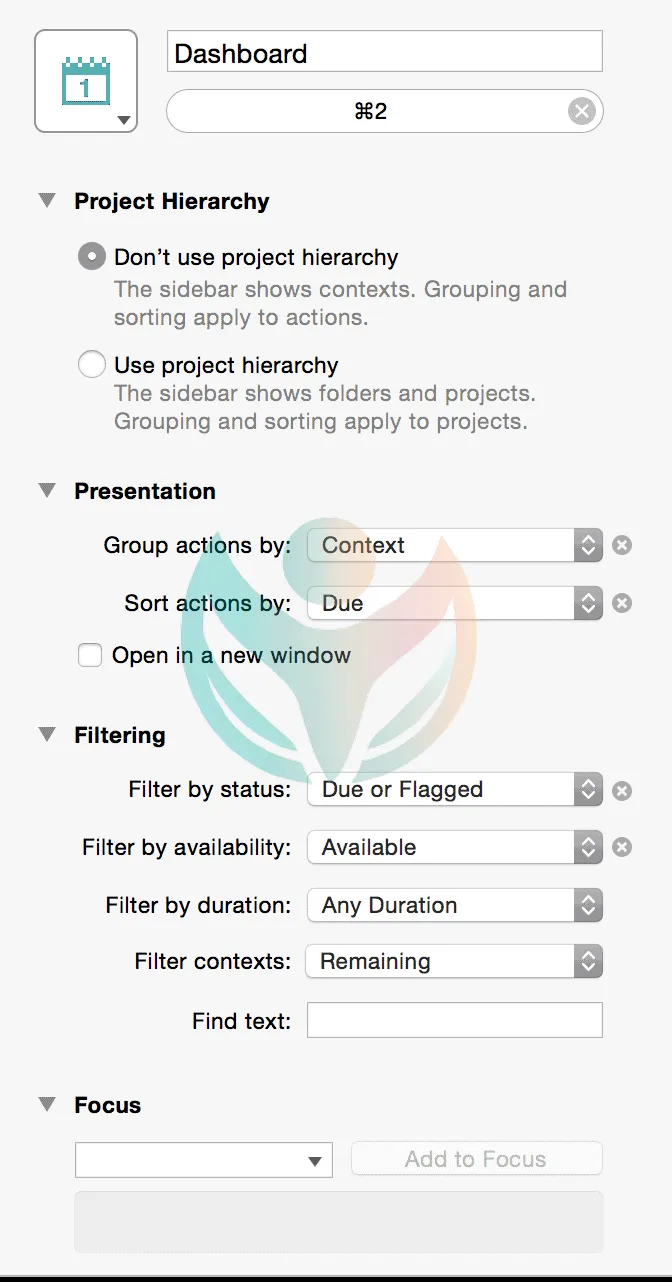
Task: Reset the Filter by status setting
Action: point(622,790)
